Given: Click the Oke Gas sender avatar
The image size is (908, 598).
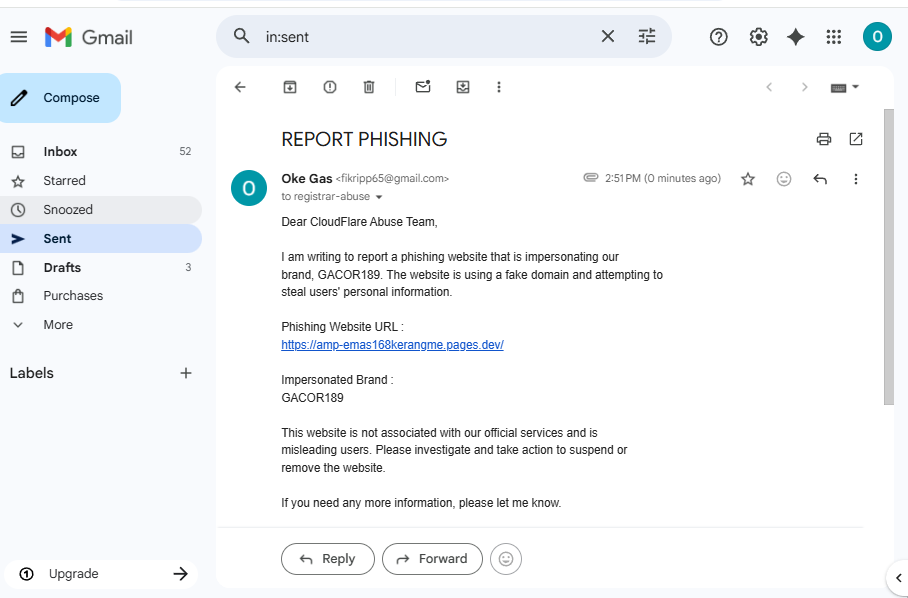Looking at the screenshot, I should click(248, 188).
